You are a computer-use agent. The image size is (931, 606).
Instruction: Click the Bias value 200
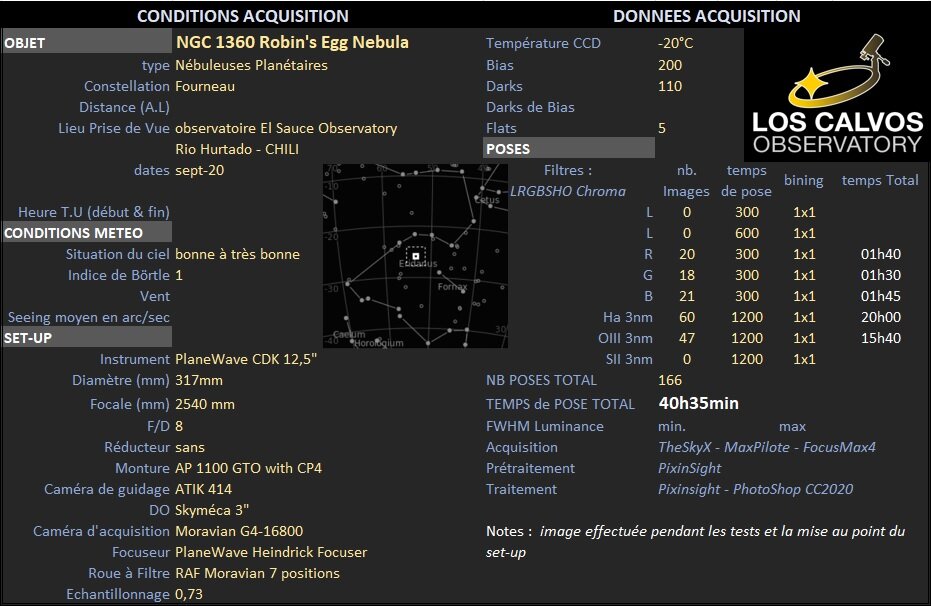pos(670,65)
